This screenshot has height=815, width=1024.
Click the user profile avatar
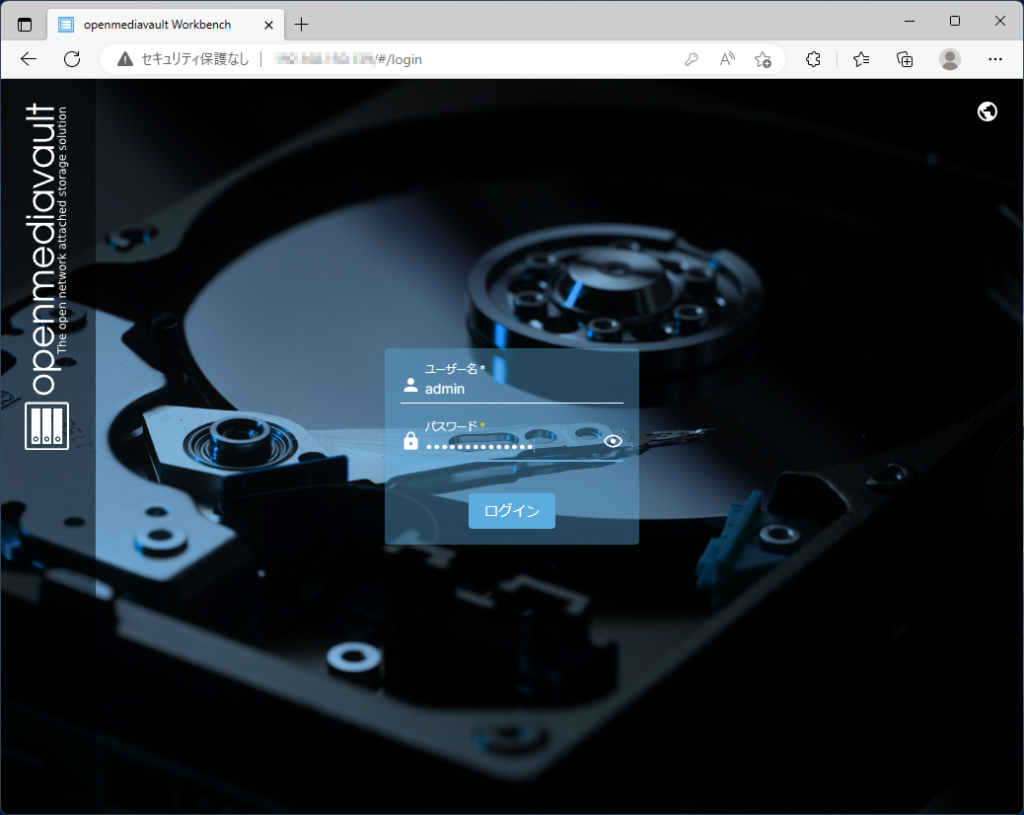pyautogui.click(x=950, y=59)
